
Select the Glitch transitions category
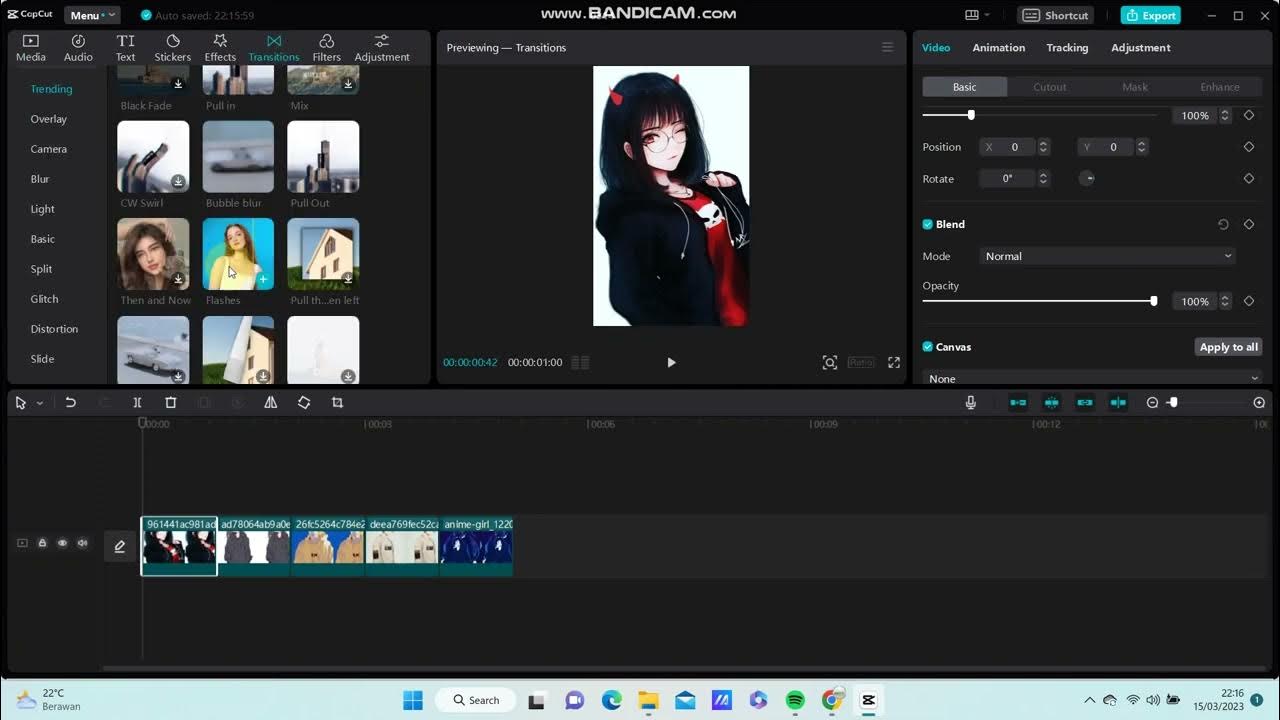coord(44,299)
